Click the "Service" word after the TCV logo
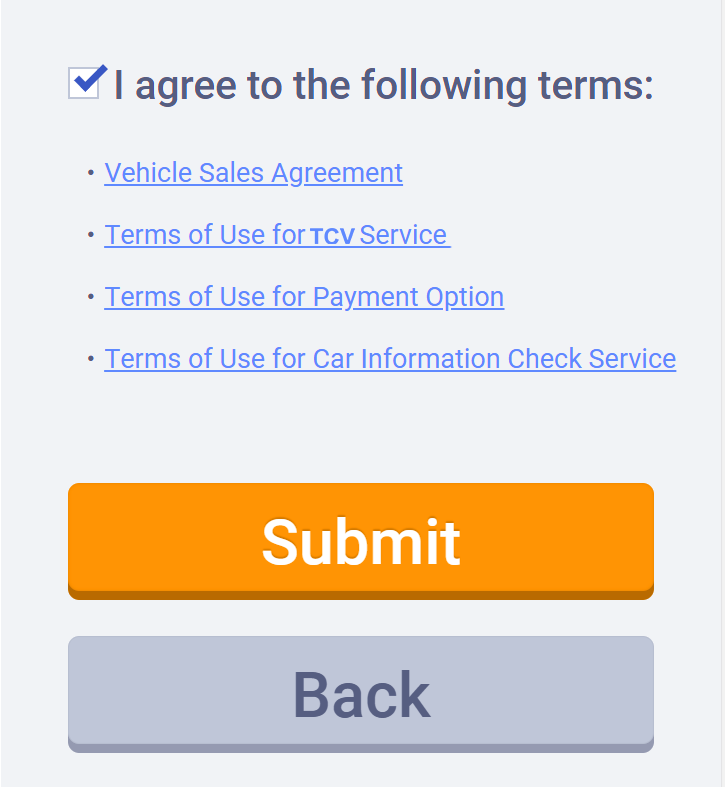The image size is (725, 787). coord(403,235)
